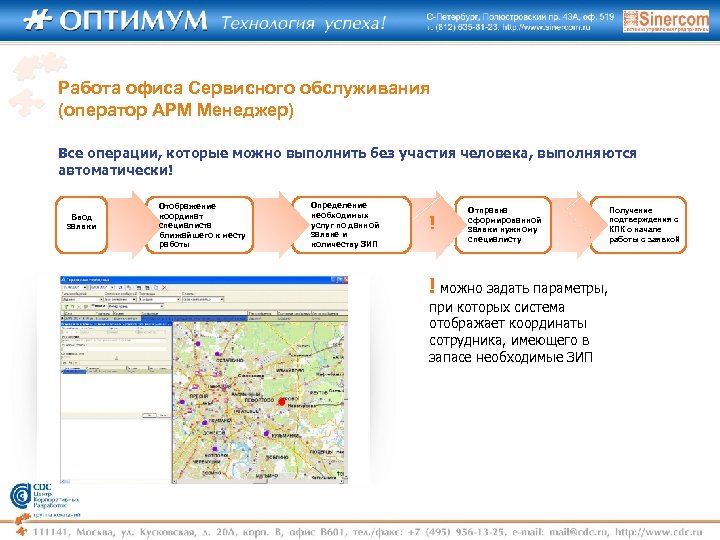Select the 'Ввод заявки' flow step box
The image size is (720, 540).
tap(81, 225)
